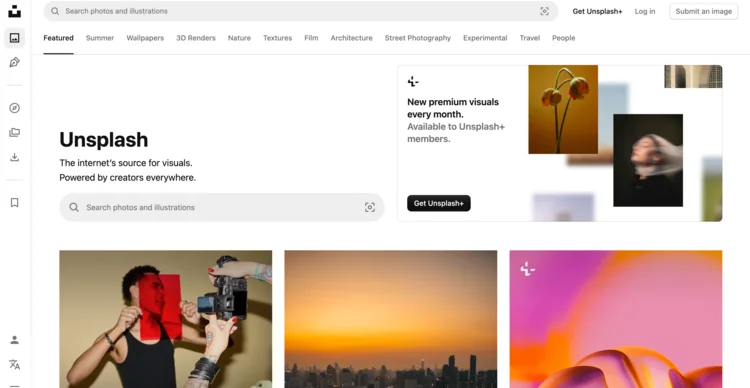The height and width of the screenshot is (388, 750).
Task: Open the pink abstract 3D render image
Action: (616, 319)
